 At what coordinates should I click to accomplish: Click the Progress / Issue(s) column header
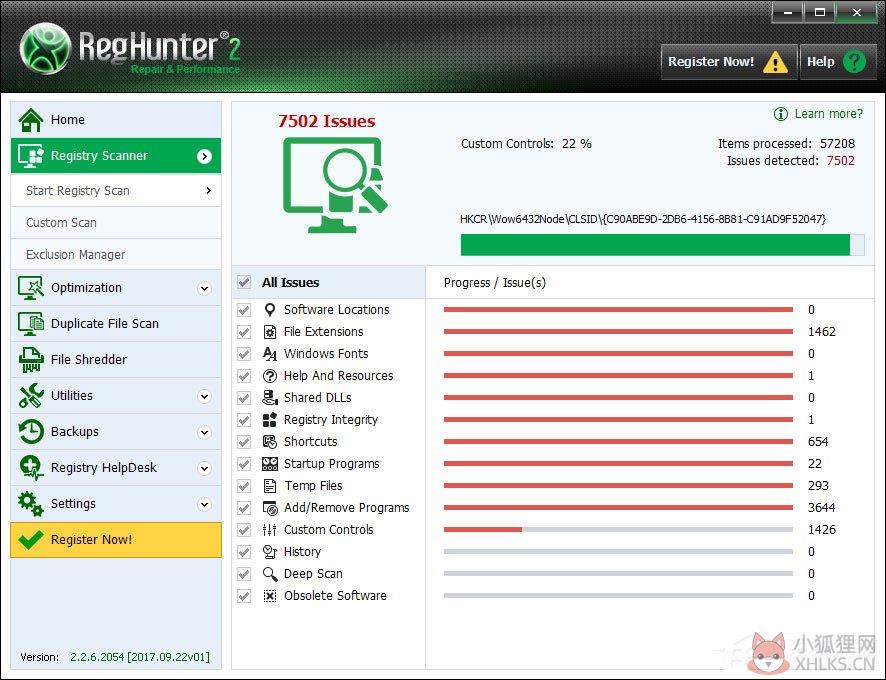650,283
